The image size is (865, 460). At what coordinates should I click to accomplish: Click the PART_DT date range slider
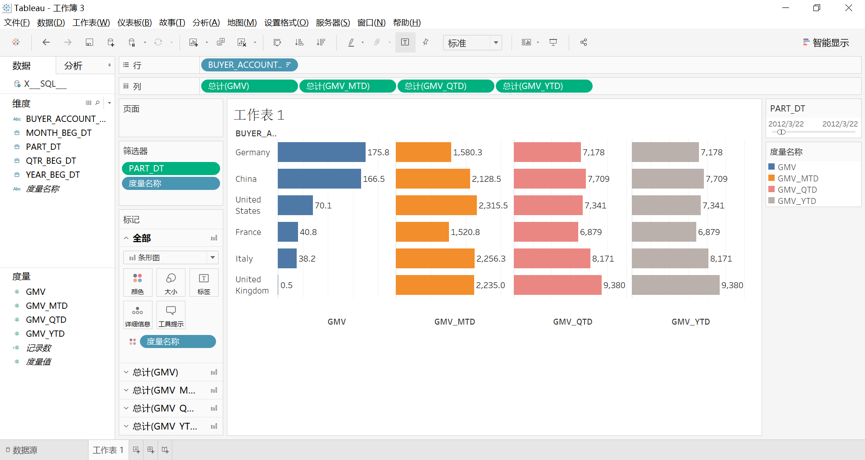pos(783,132)
